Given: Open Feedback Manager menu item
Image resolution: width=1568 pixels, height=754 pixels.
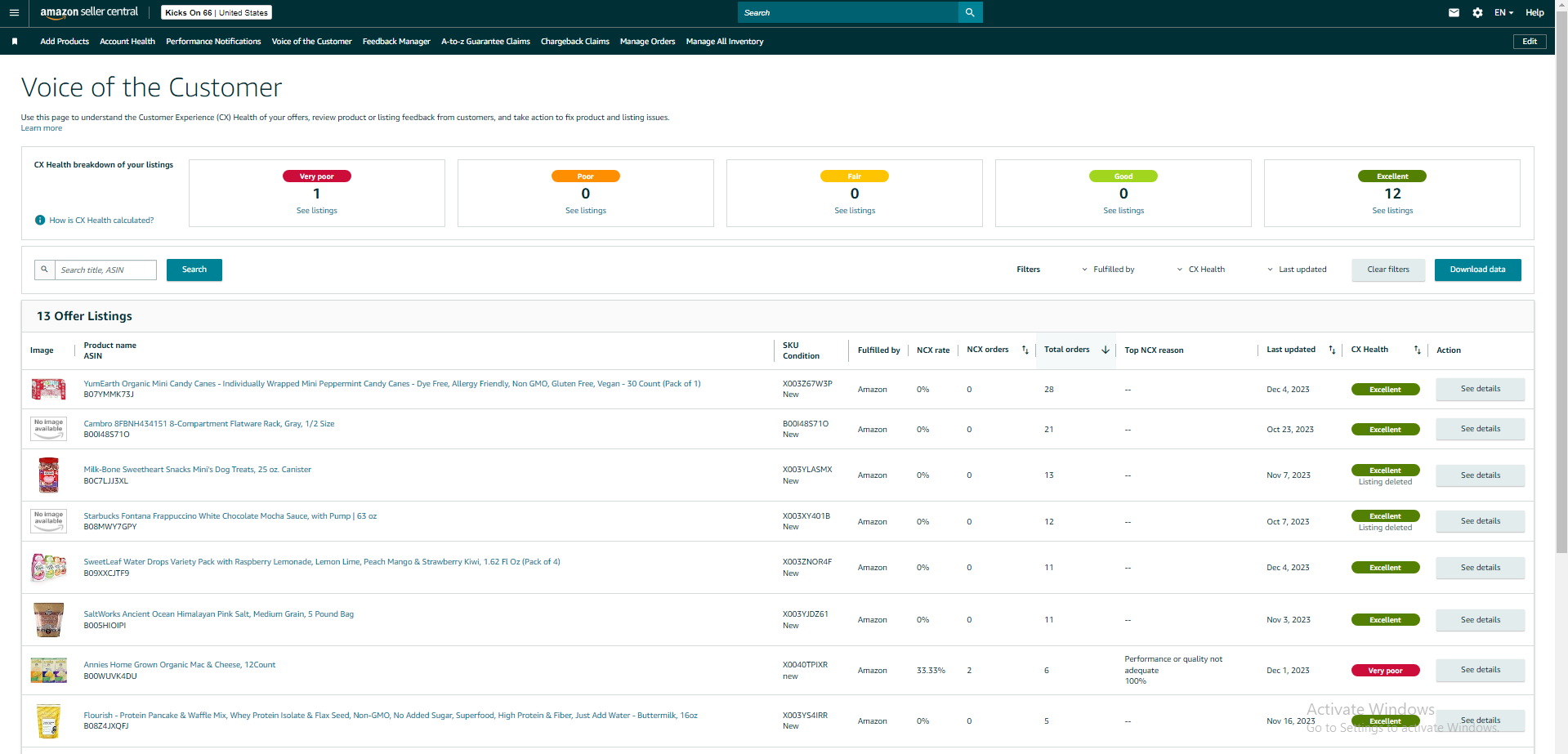Looking at the screenshot, I should pyautogui.click(x=396, y=42).
